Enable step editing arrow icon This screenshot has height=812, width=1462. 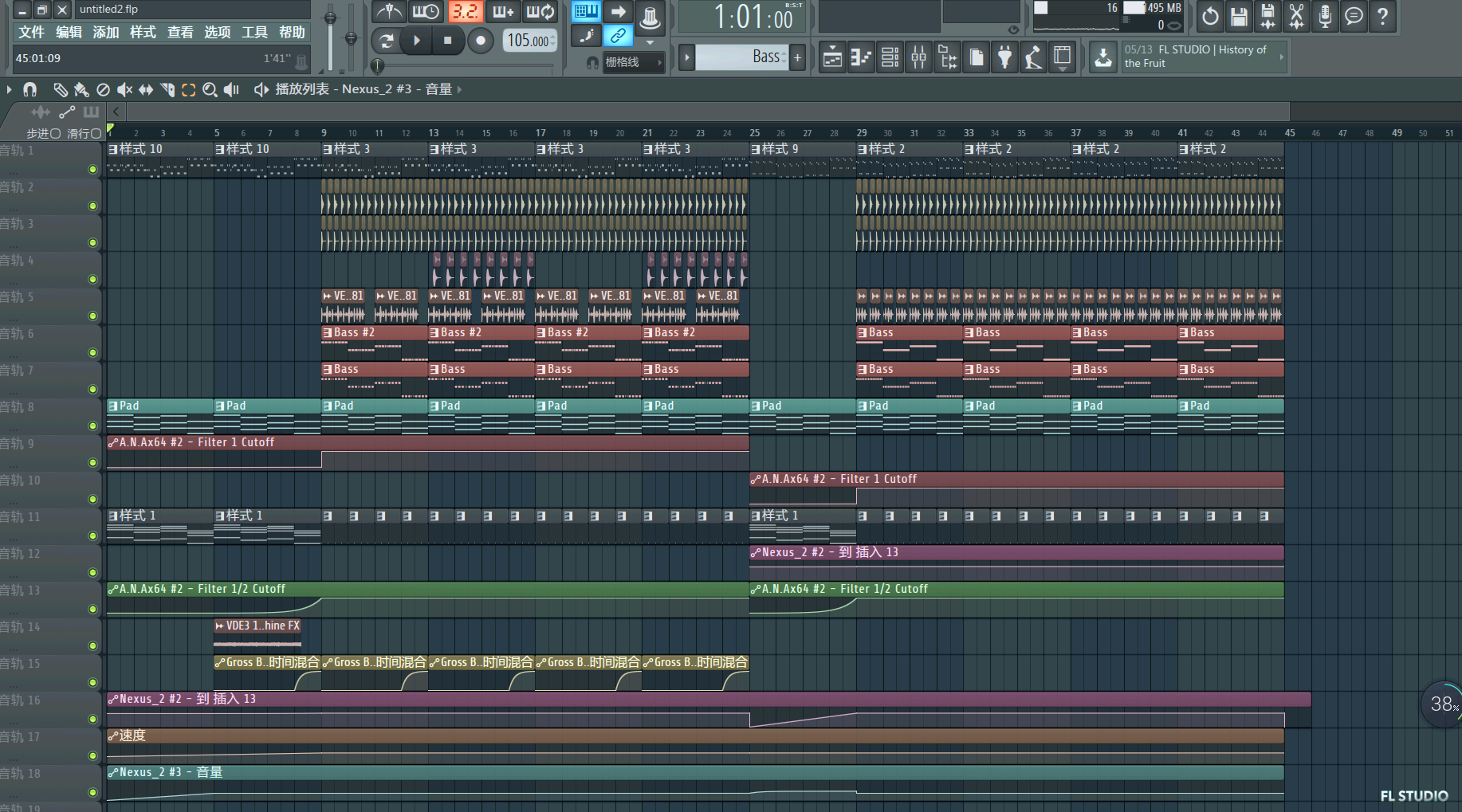618,11
